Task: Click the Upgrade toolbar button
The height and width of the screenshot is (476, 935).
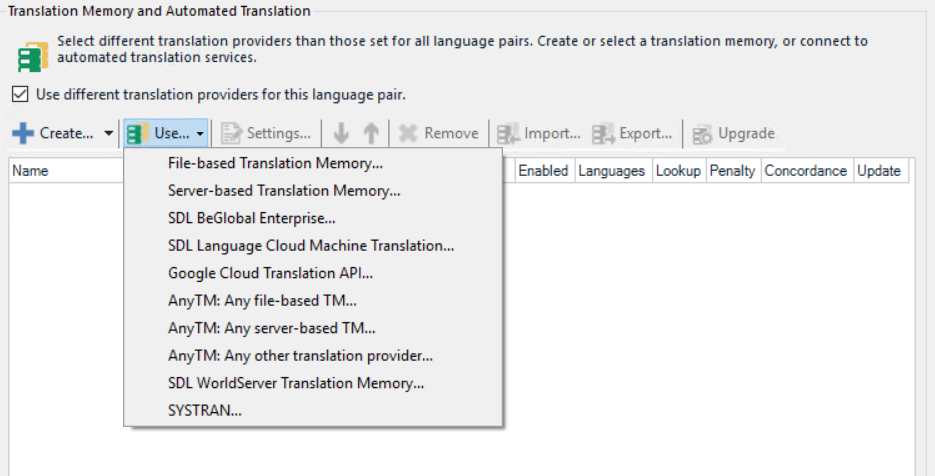Action: click(733, 133)
